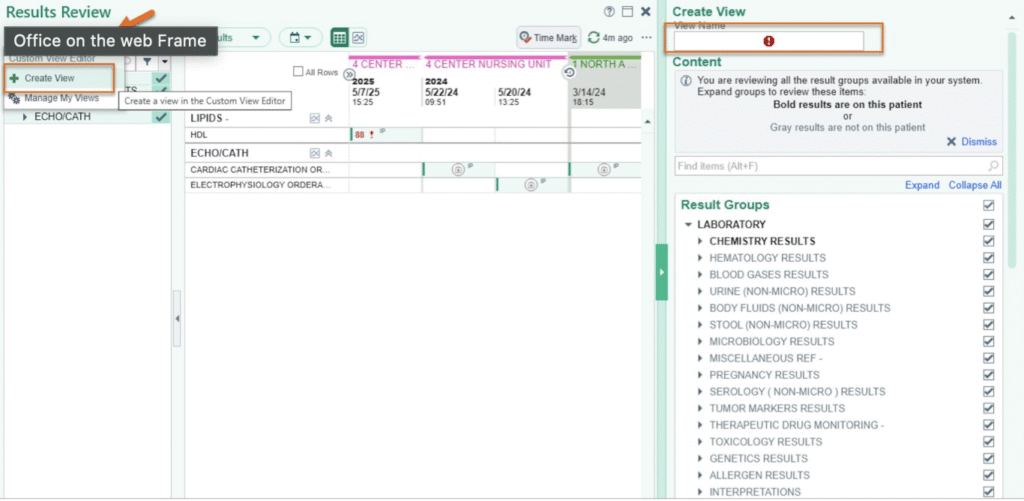Open the more options ellipsis icon
The image size is (1024, 501).
click(x=646, y=38)
